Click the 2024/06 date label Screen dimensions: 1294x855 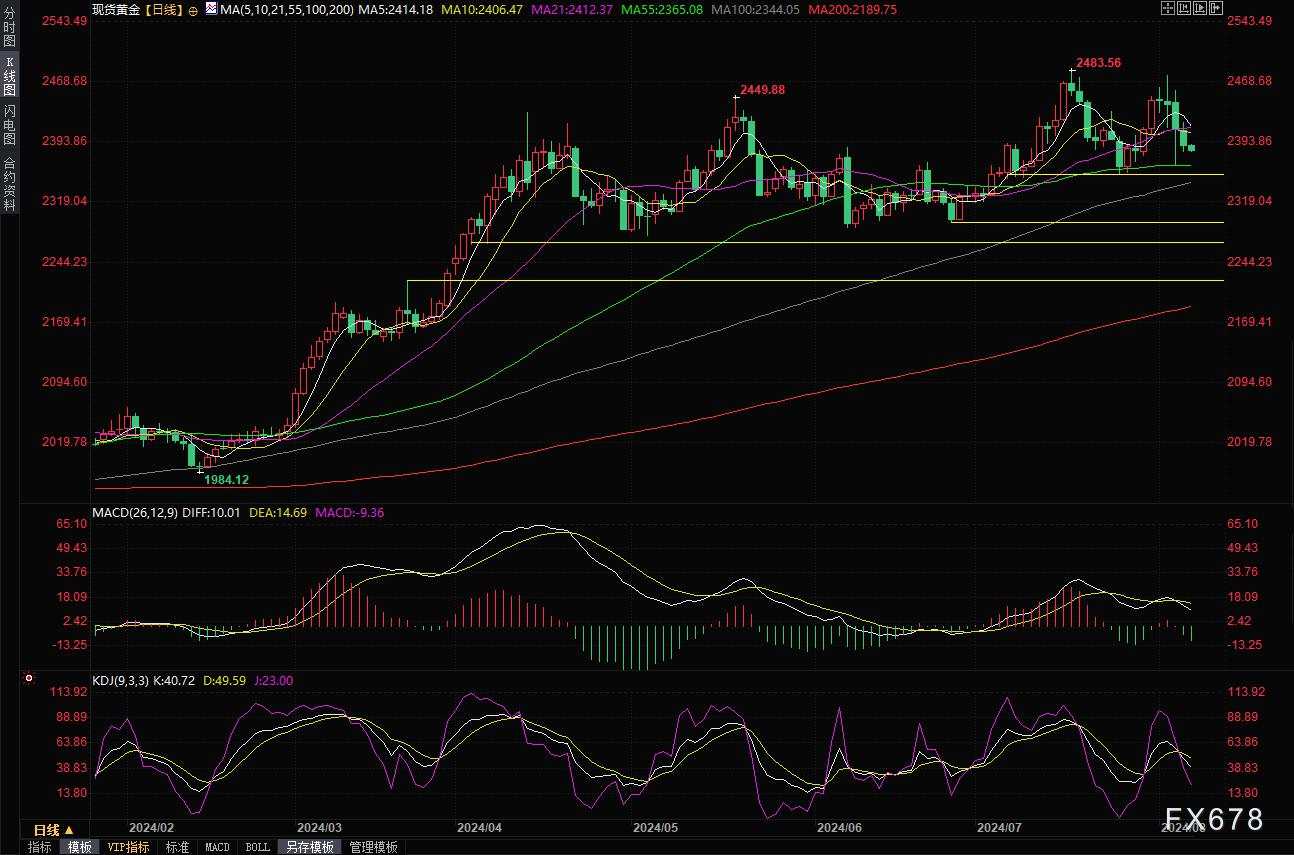839,828
